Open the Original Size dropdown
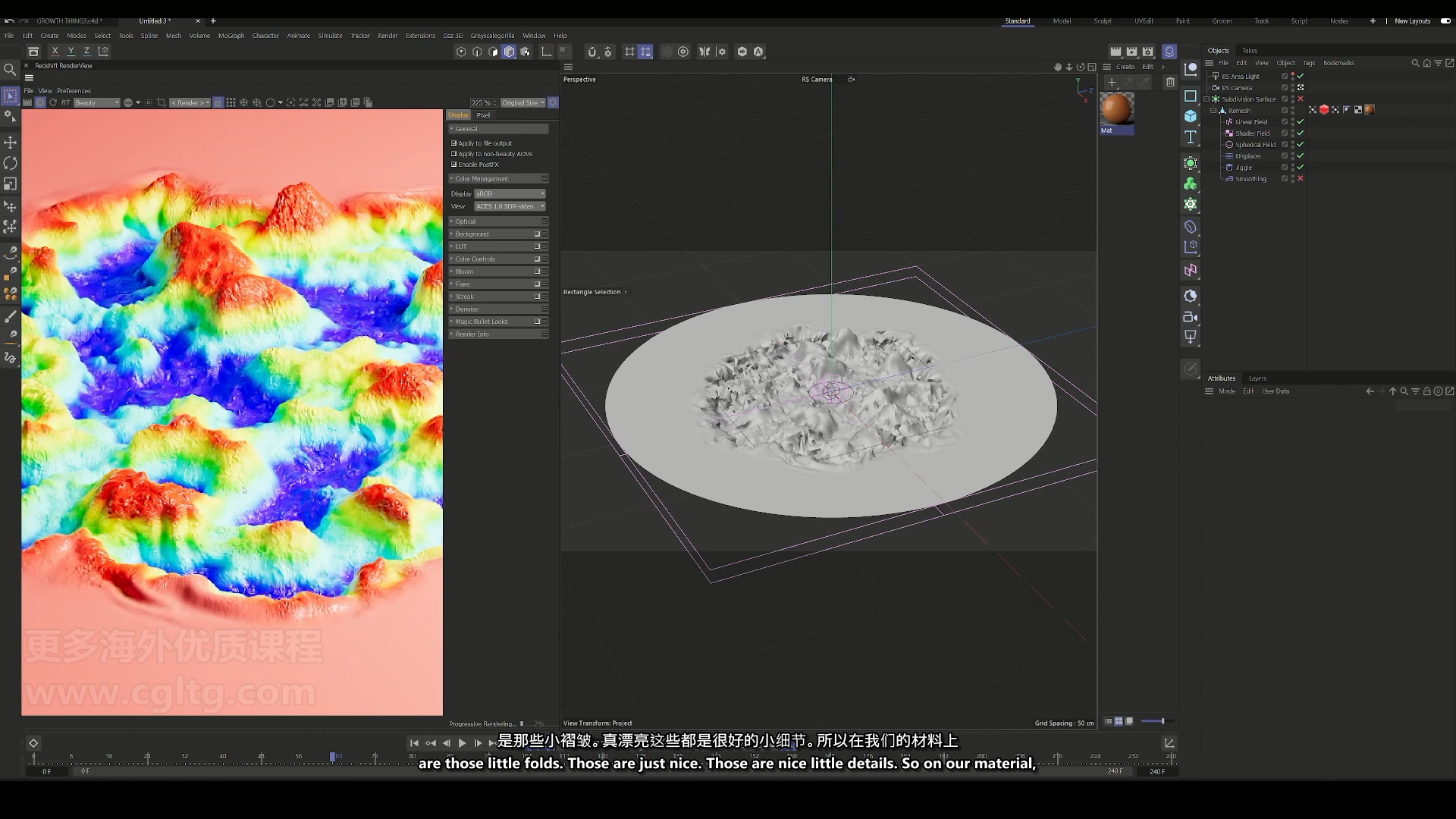The image size is (1456, 819). 523,102
